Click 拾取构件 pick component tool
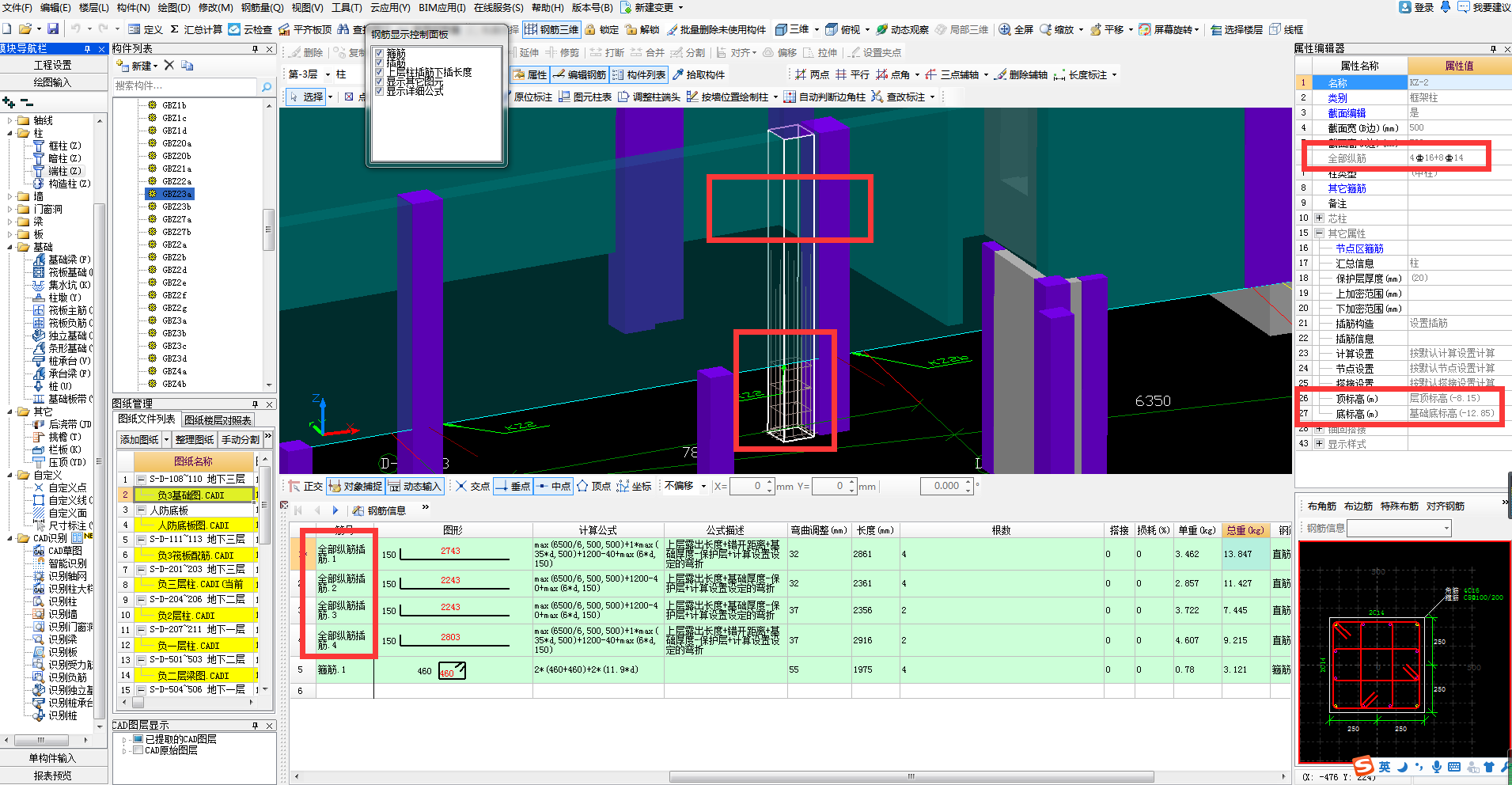The width and height of the screenshot is (1512, 785). pos(699,74)
